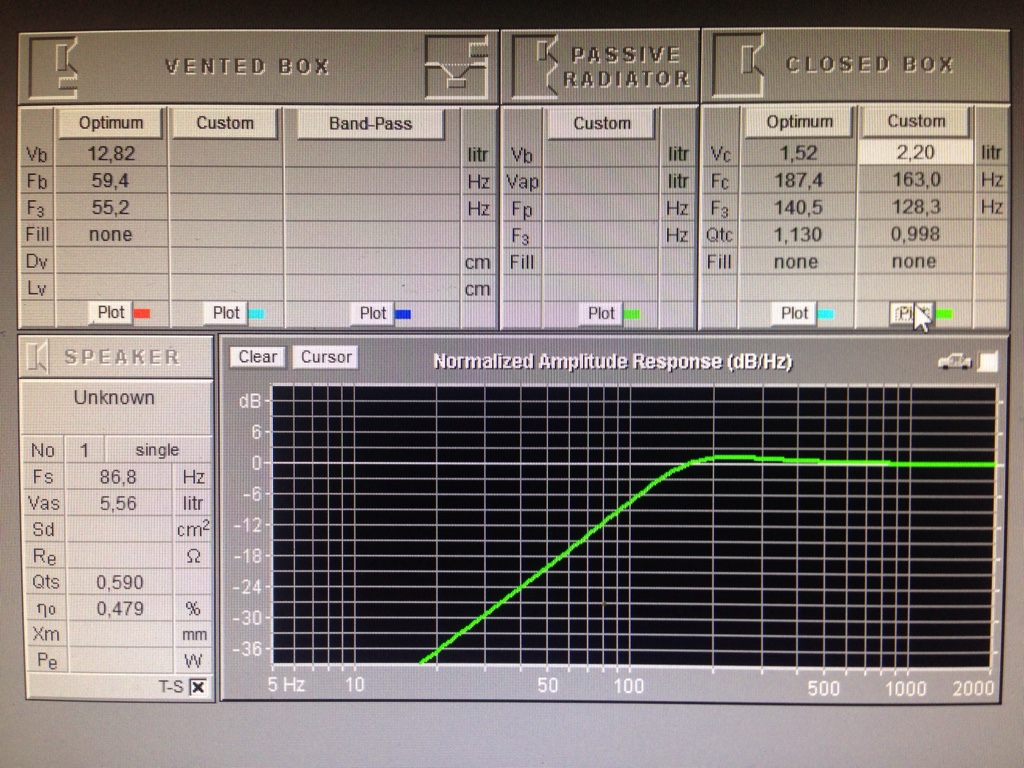1024x768 pixels.
Task: Click Vented Box Optimum Fb value 59,4
Action: [x=111, y=181]
